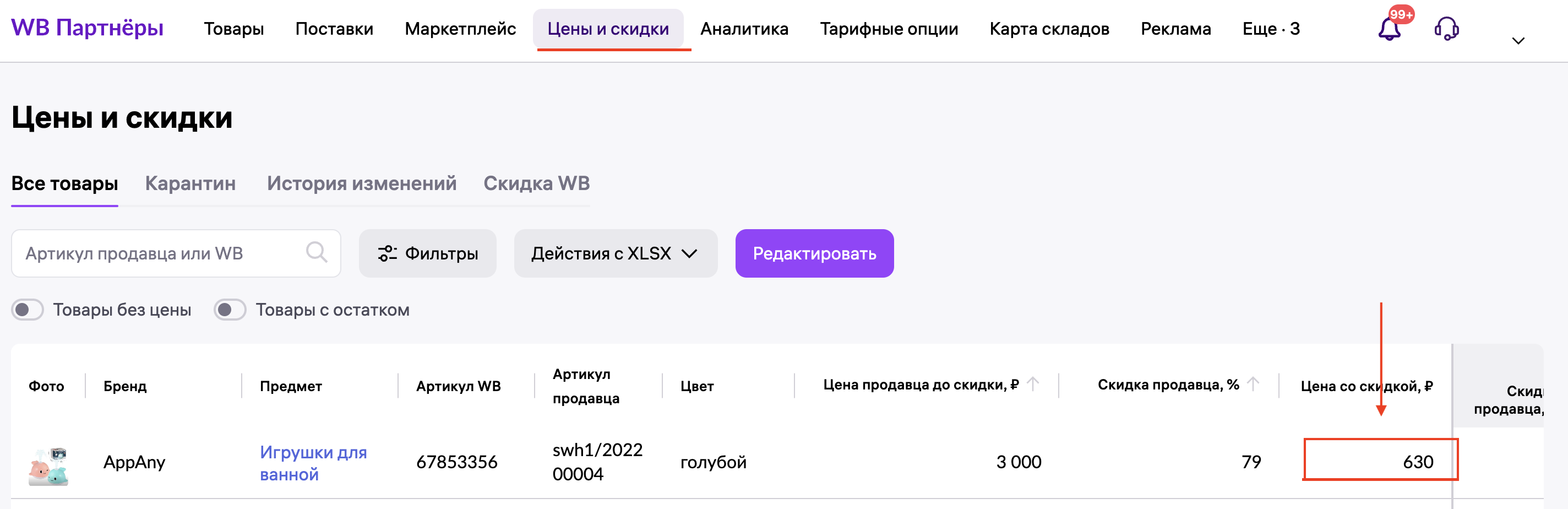
Task: Click the search magnifier icon
Action: (317, 252)
